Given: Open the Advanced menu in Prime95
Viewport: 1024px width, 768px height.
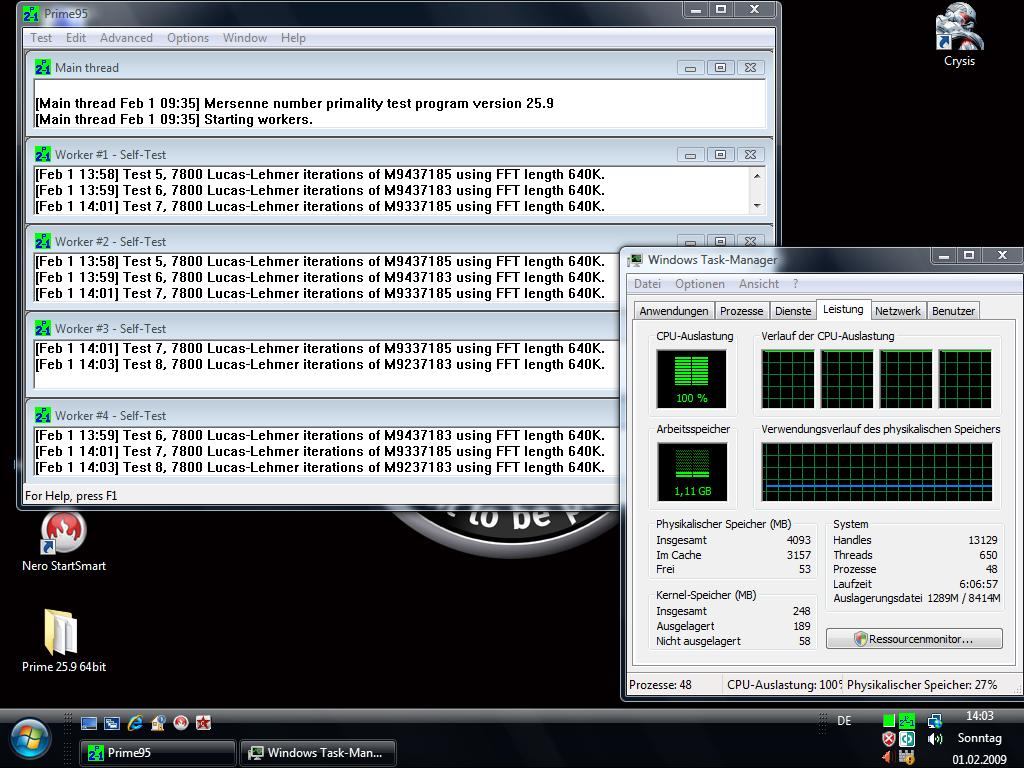Looking at the screenshot, I should point(126,38).
